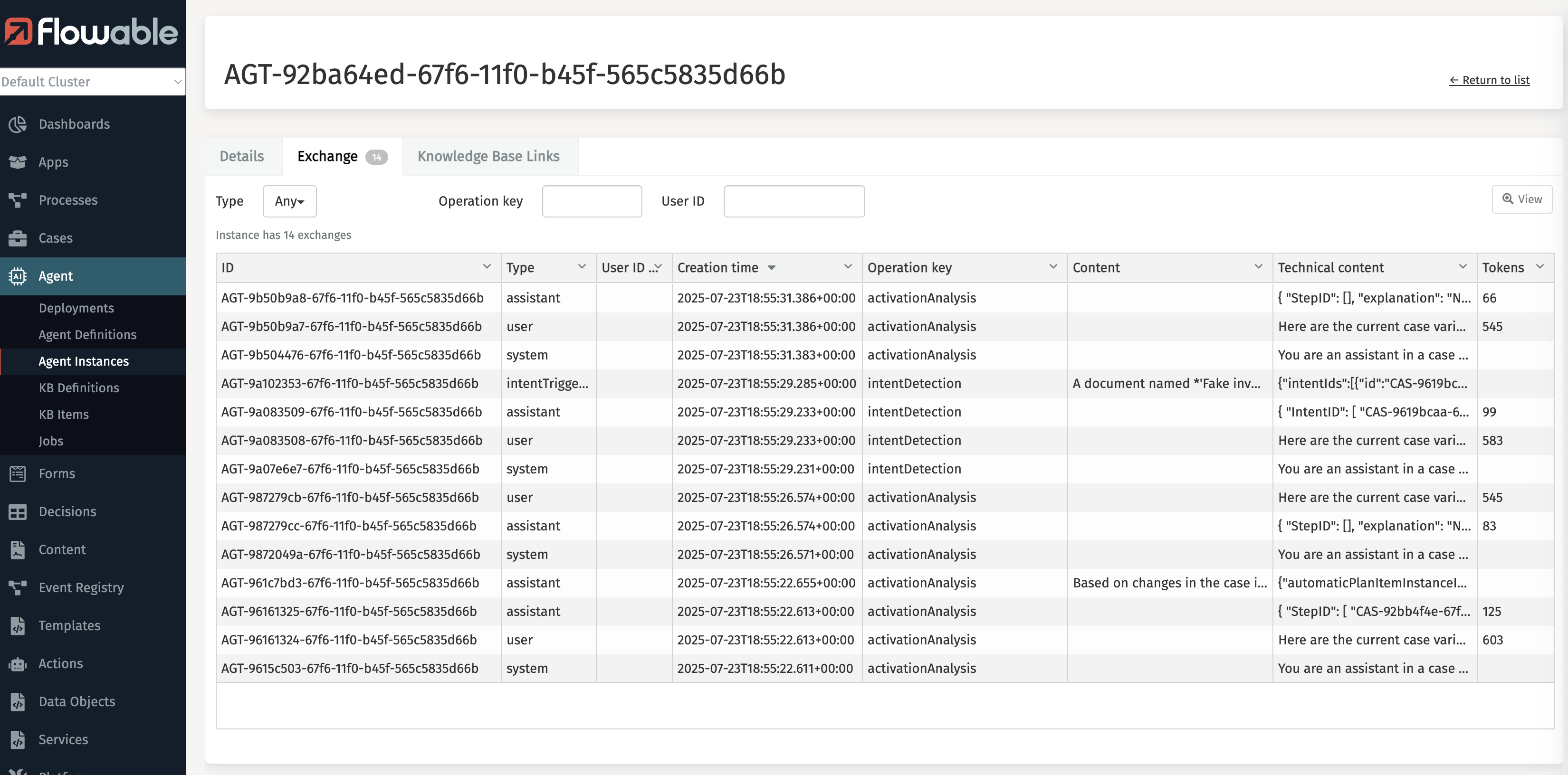Open the Templates code icon

coord(18,625)
